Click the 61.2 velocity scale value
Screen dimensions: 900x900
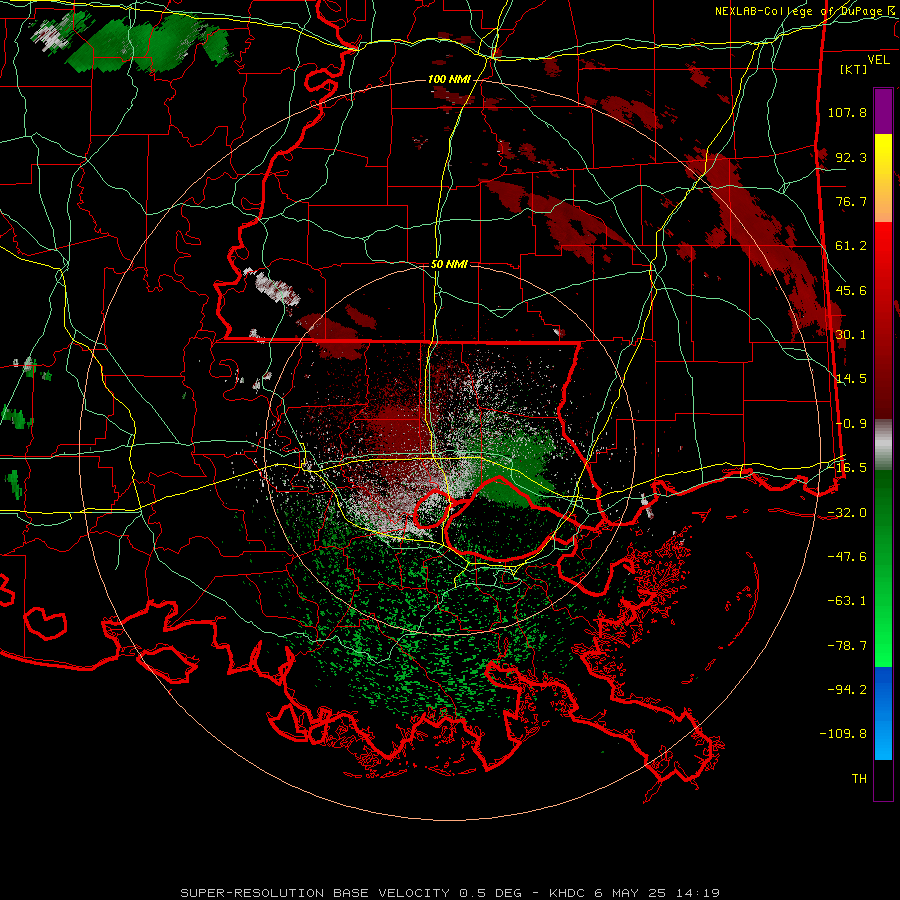[851, 246]
